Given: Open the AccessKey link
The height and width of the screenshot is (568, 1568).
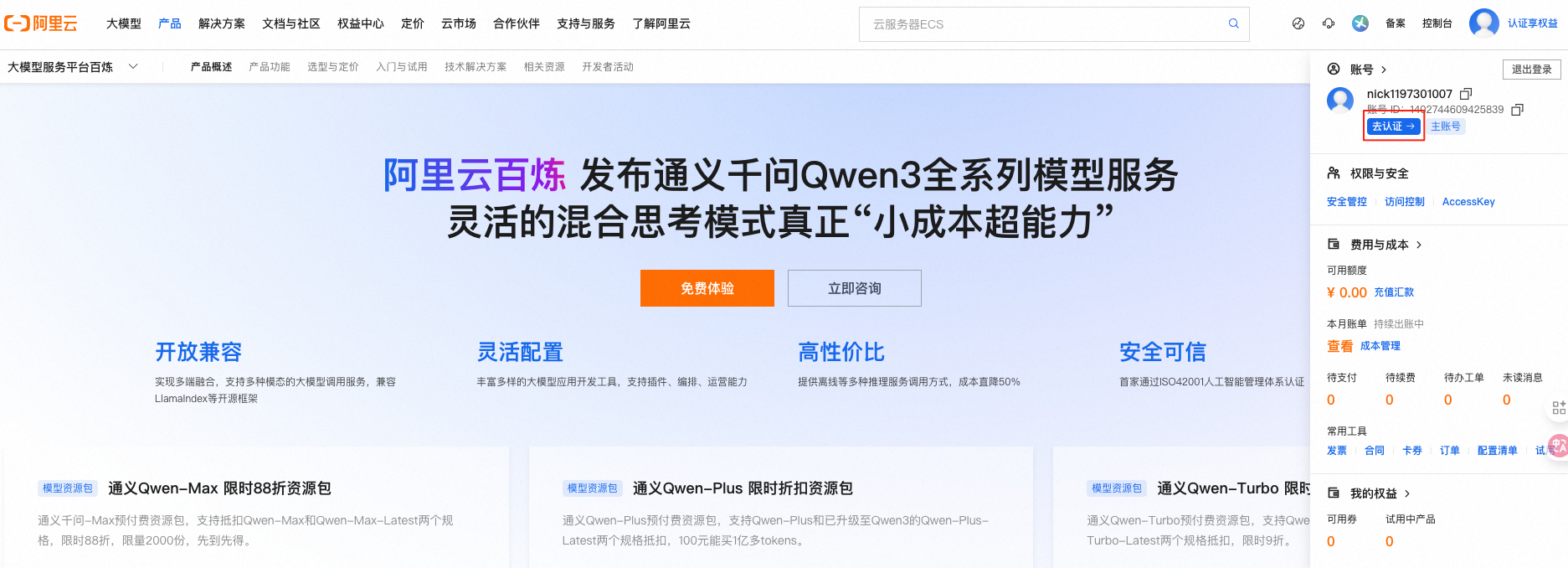Looking at the screenshot, I should [1468, 202].
